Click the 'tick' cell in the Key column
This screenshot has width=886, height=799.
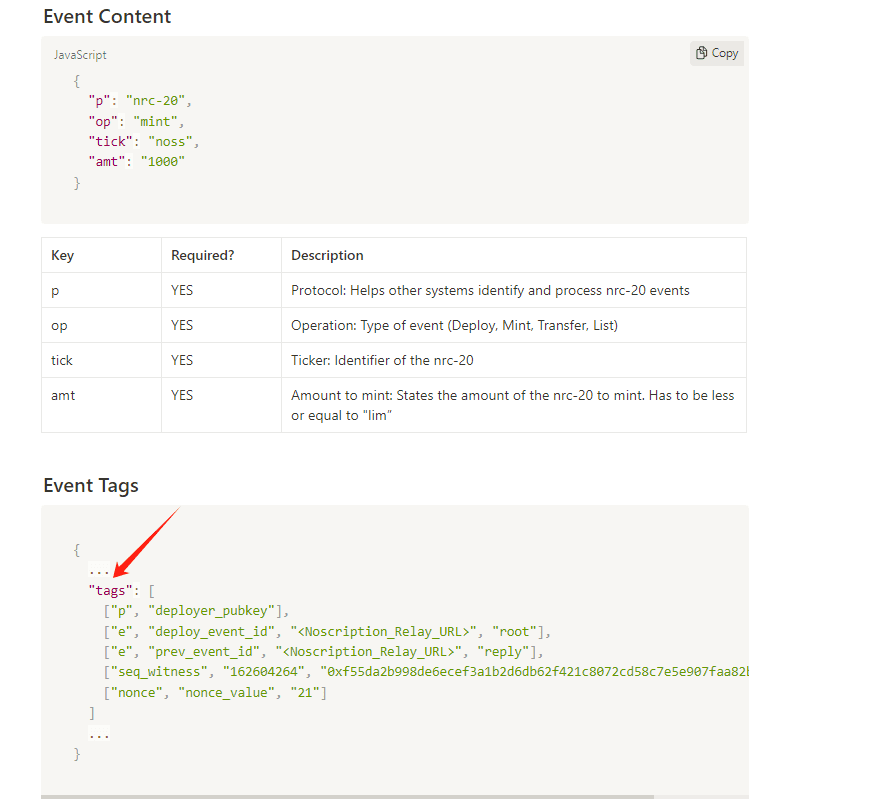[x=62, y=360]
